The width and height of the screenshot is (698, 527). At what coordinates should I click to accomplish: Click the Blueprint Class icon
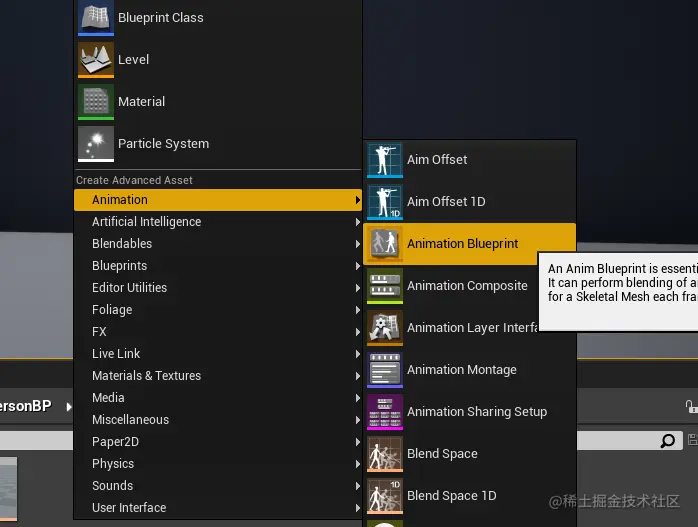tap(96, 18)
